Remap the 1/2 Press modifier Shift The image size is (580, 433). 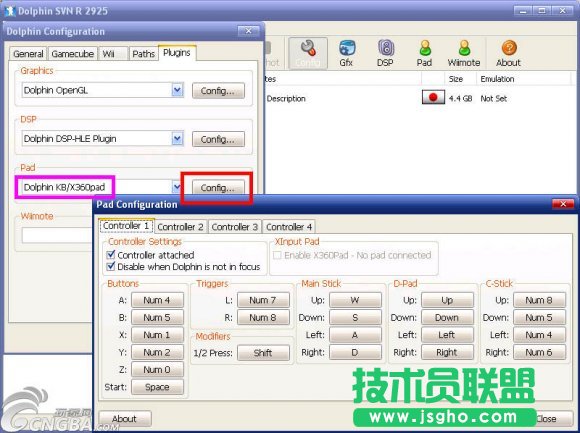pyautogui.click(x=263, y=353)
